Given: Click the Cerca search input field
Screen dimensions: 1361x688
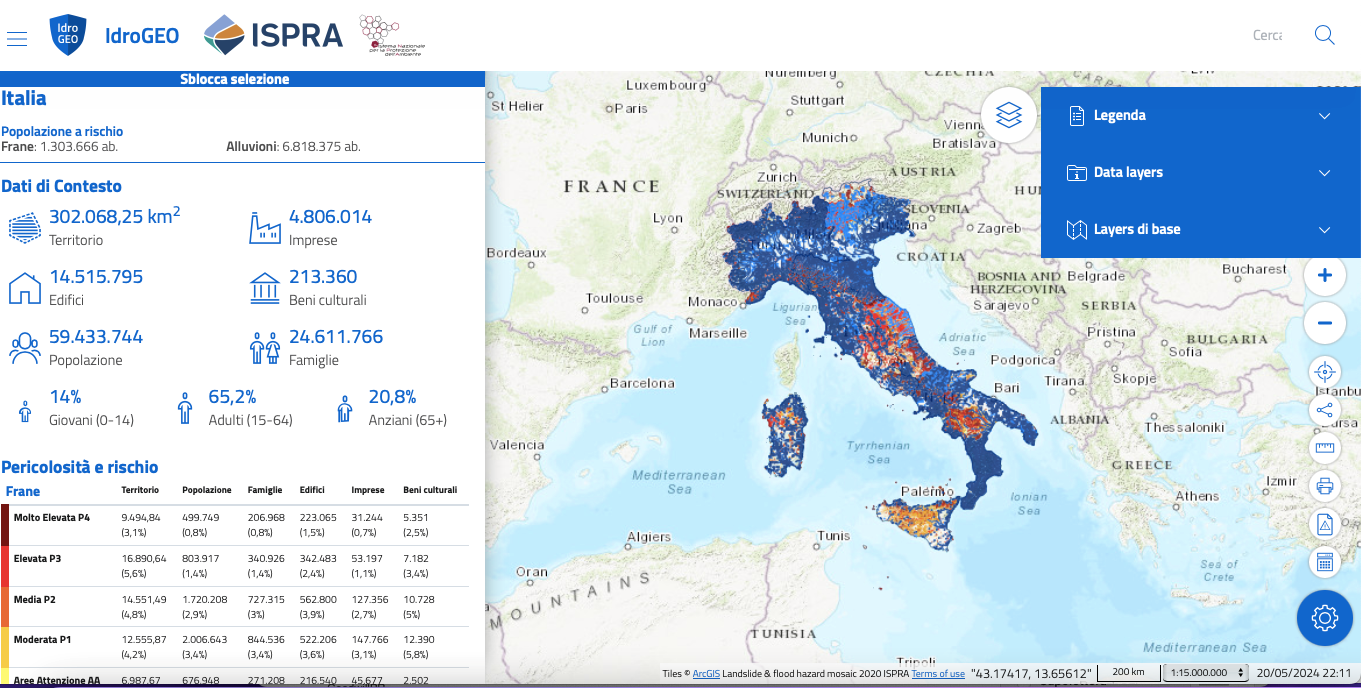Looking at the screenshot, I should [x=1266, y=36].
